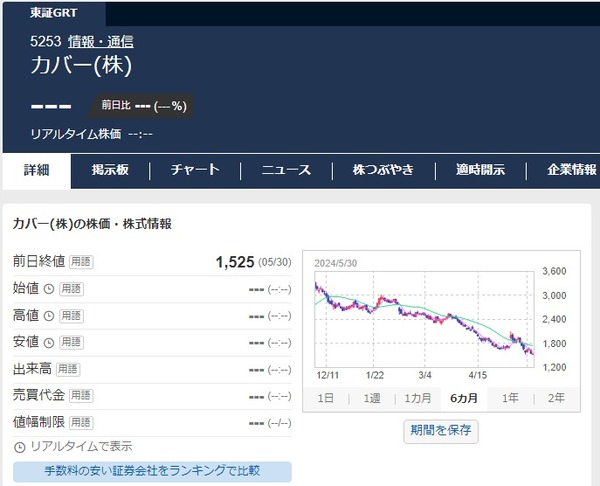Image resolution: width=600 pixels, height=486 pixels.
Task: Click the 前日終値 value 1,525
Action: pyautogui.click(x=235, y=263)
